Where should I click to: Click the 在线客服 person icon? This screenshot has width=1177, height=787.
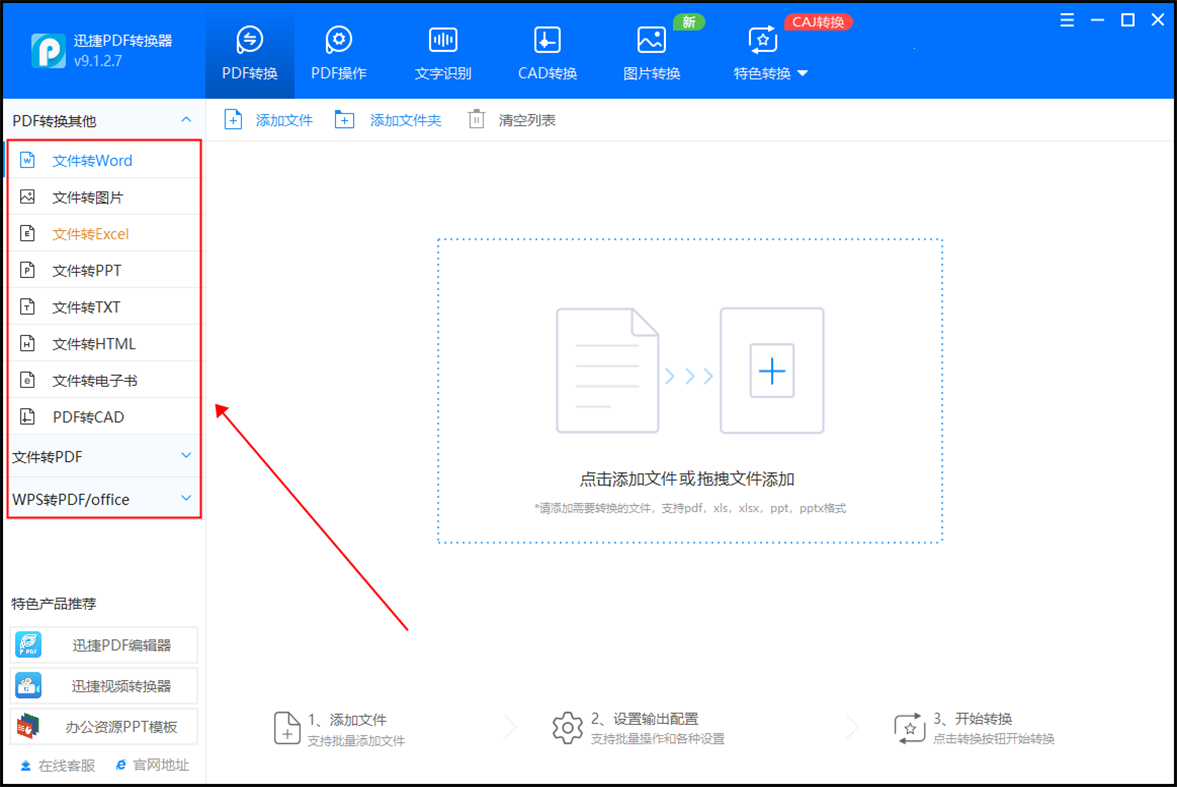pyautogui.click(x=26, y=765)
